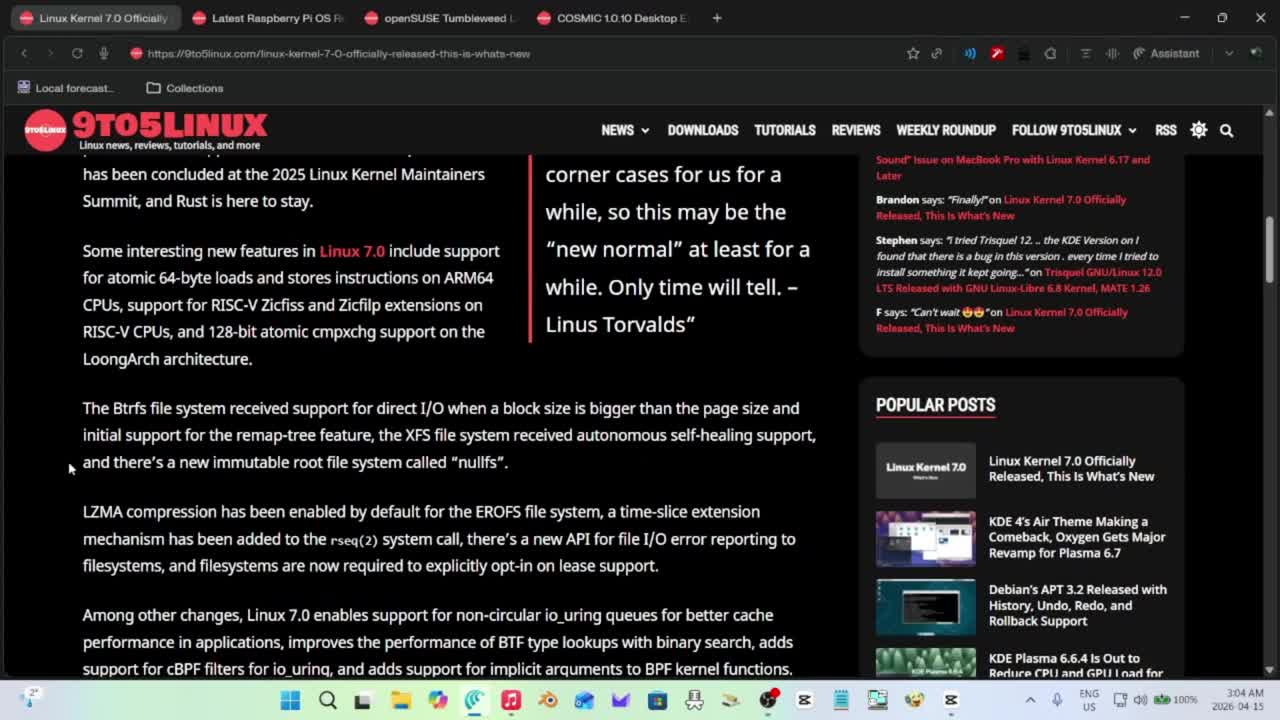Click the page vertical scrollbar thumb
This screenshot has width=1280, height=720.
coord(1270,240)
